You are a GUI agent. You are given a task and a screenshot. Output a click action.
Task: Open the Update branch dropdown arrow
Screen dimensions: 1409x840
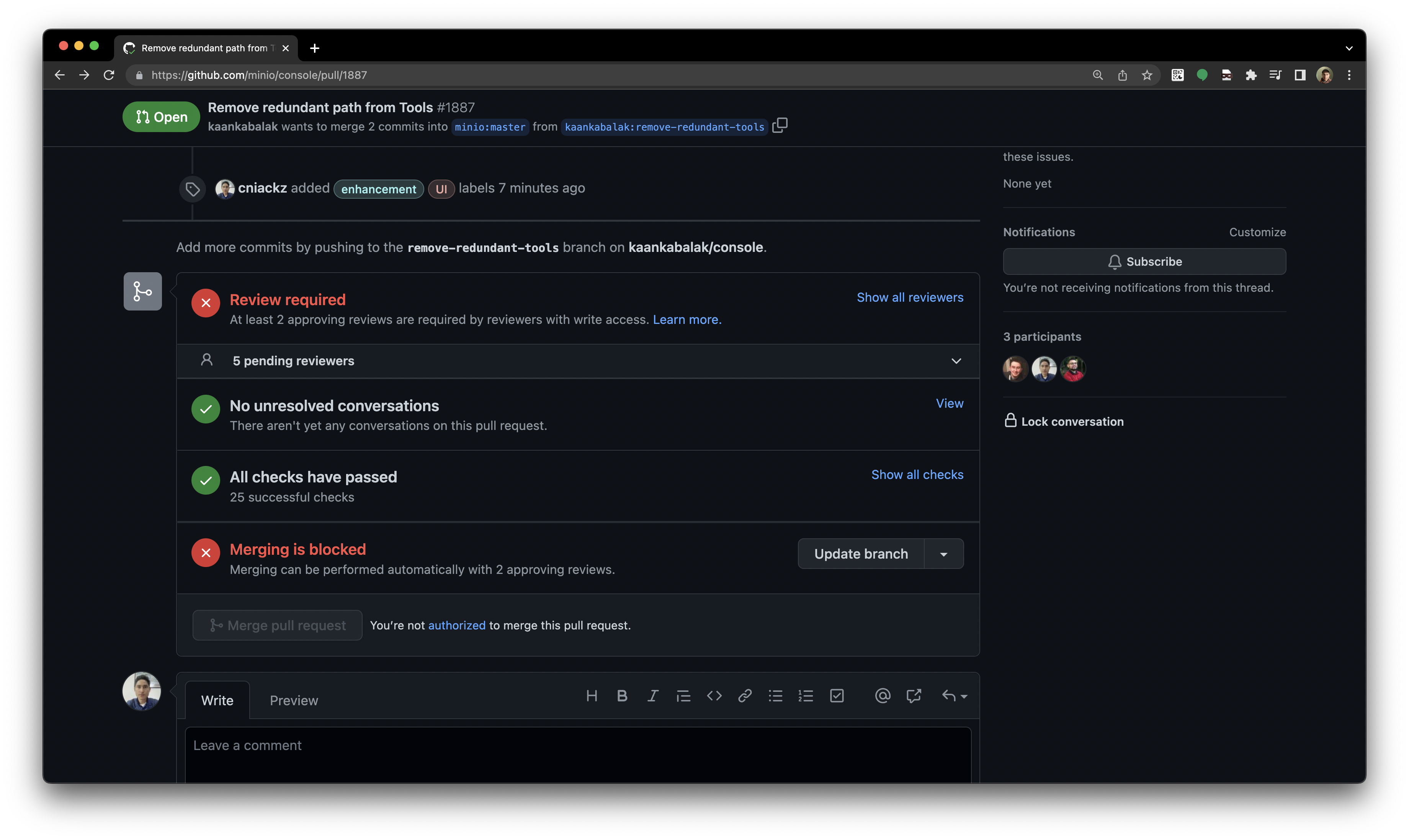(943, 554)
